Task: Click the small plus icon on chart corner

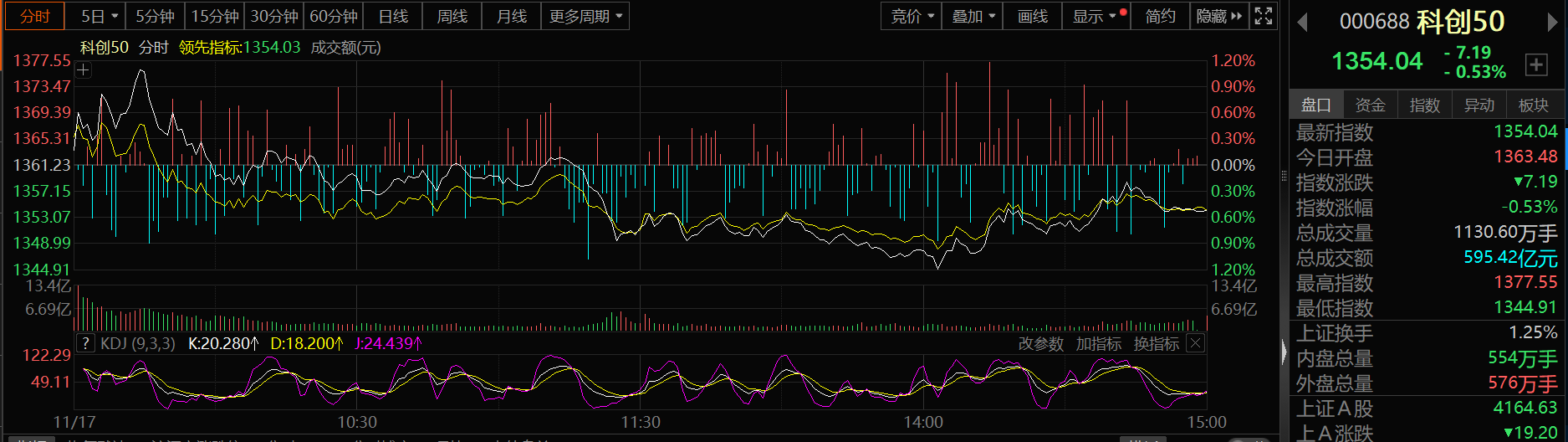Action: pos(83,70)
